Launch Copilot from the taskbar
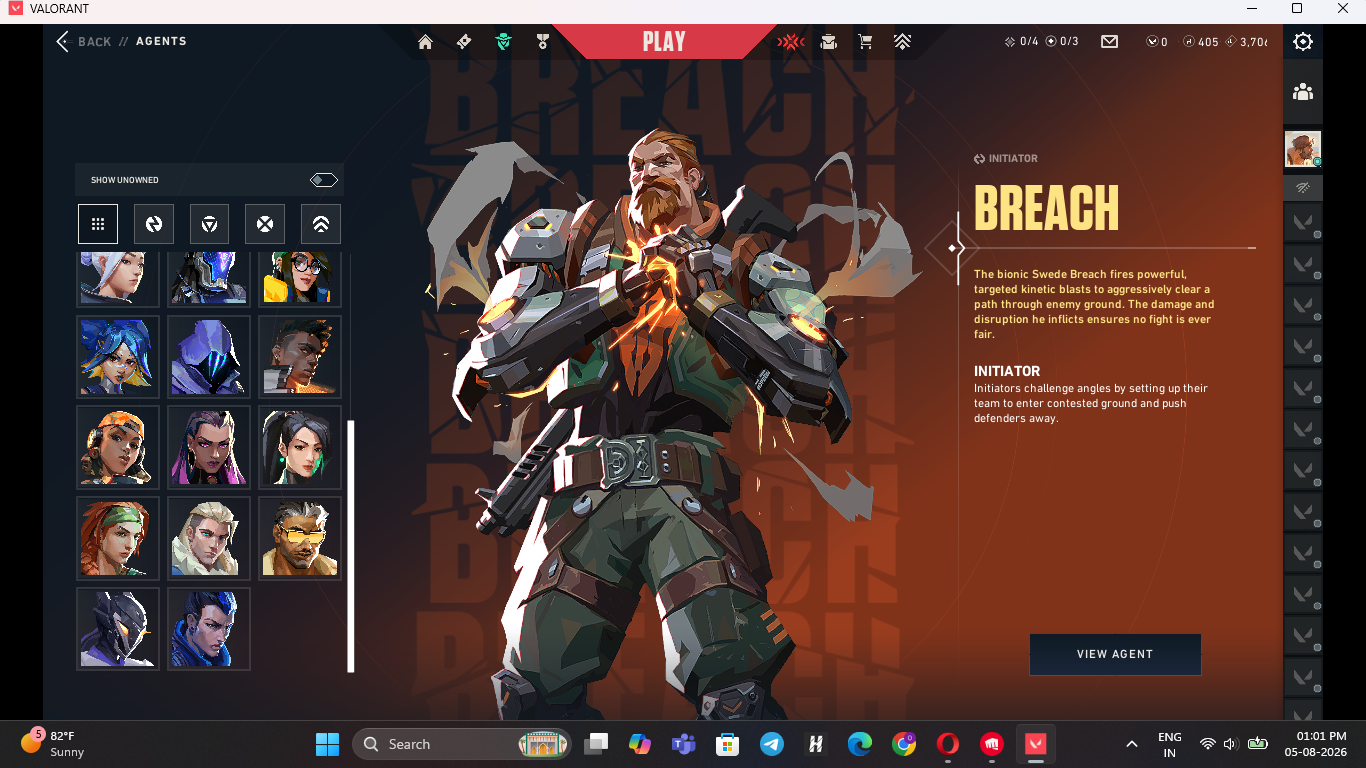This screenshot has height=768, width=1366. click(640, 744)
